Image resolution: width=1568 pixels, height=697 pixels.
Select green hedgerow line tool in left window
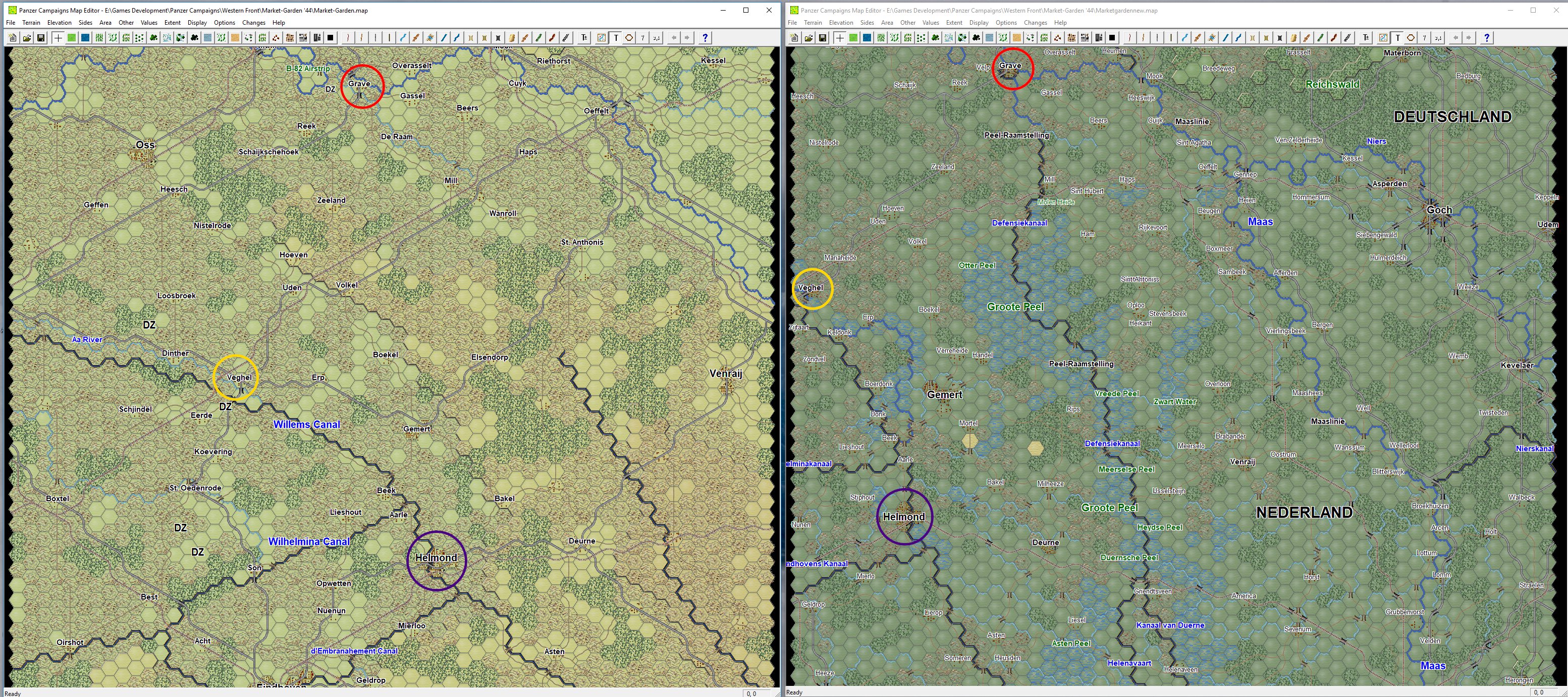538,38
